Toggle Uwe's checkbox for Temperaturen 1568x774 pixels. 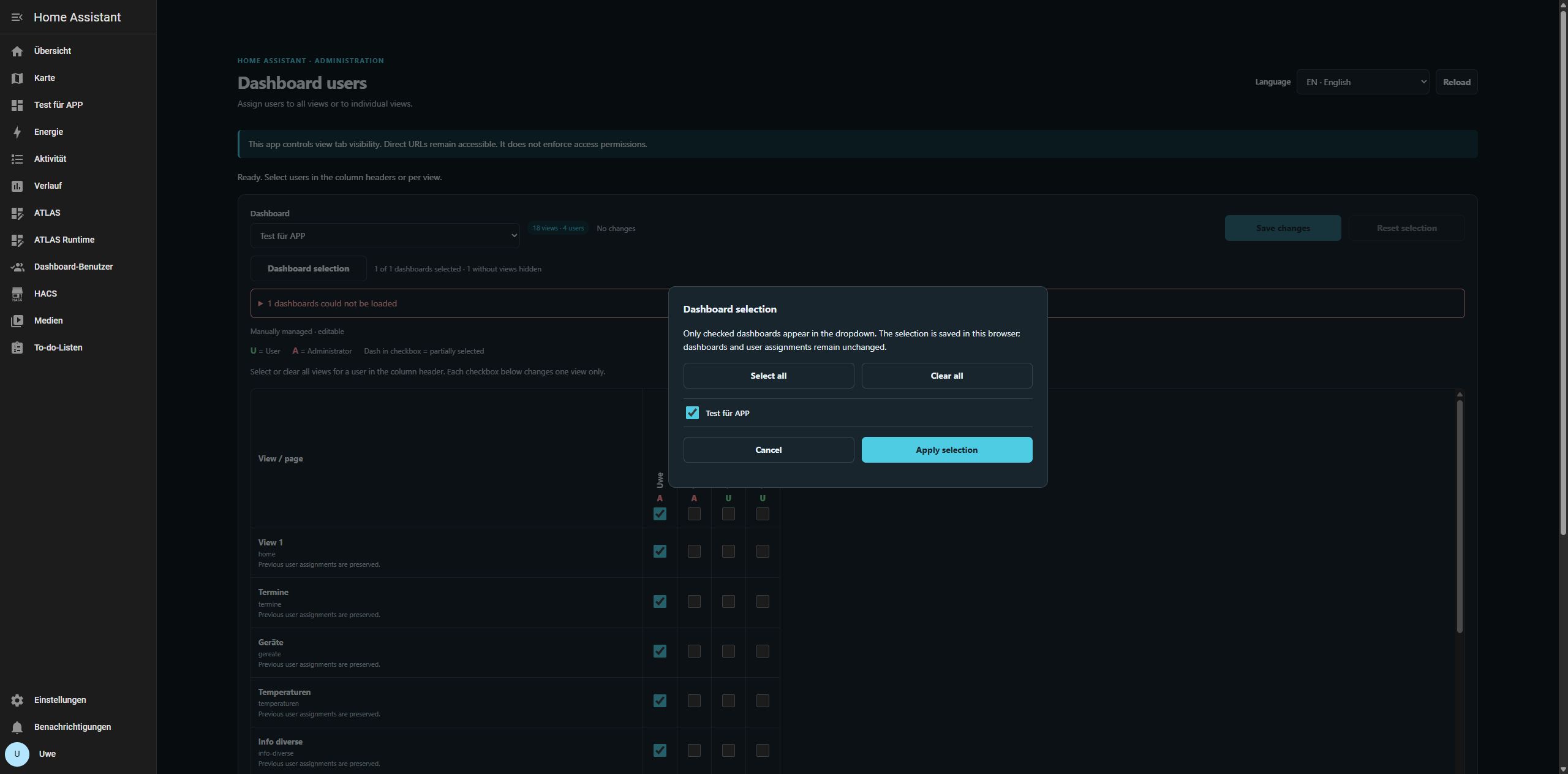(x=660, y=701)
